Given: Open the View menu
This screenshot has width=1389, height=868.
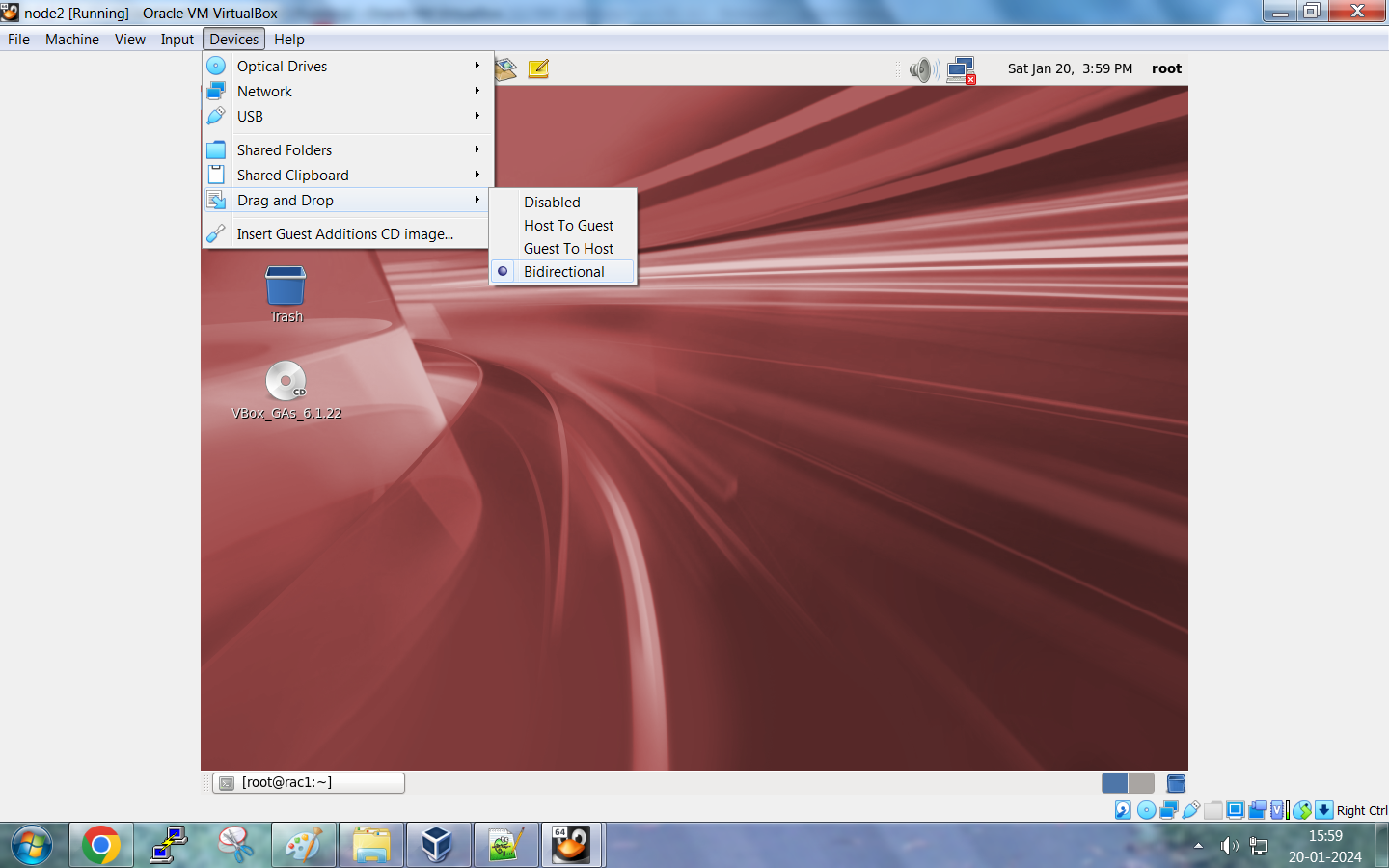Looking at the screenshot, I should [x=130, y=40].
